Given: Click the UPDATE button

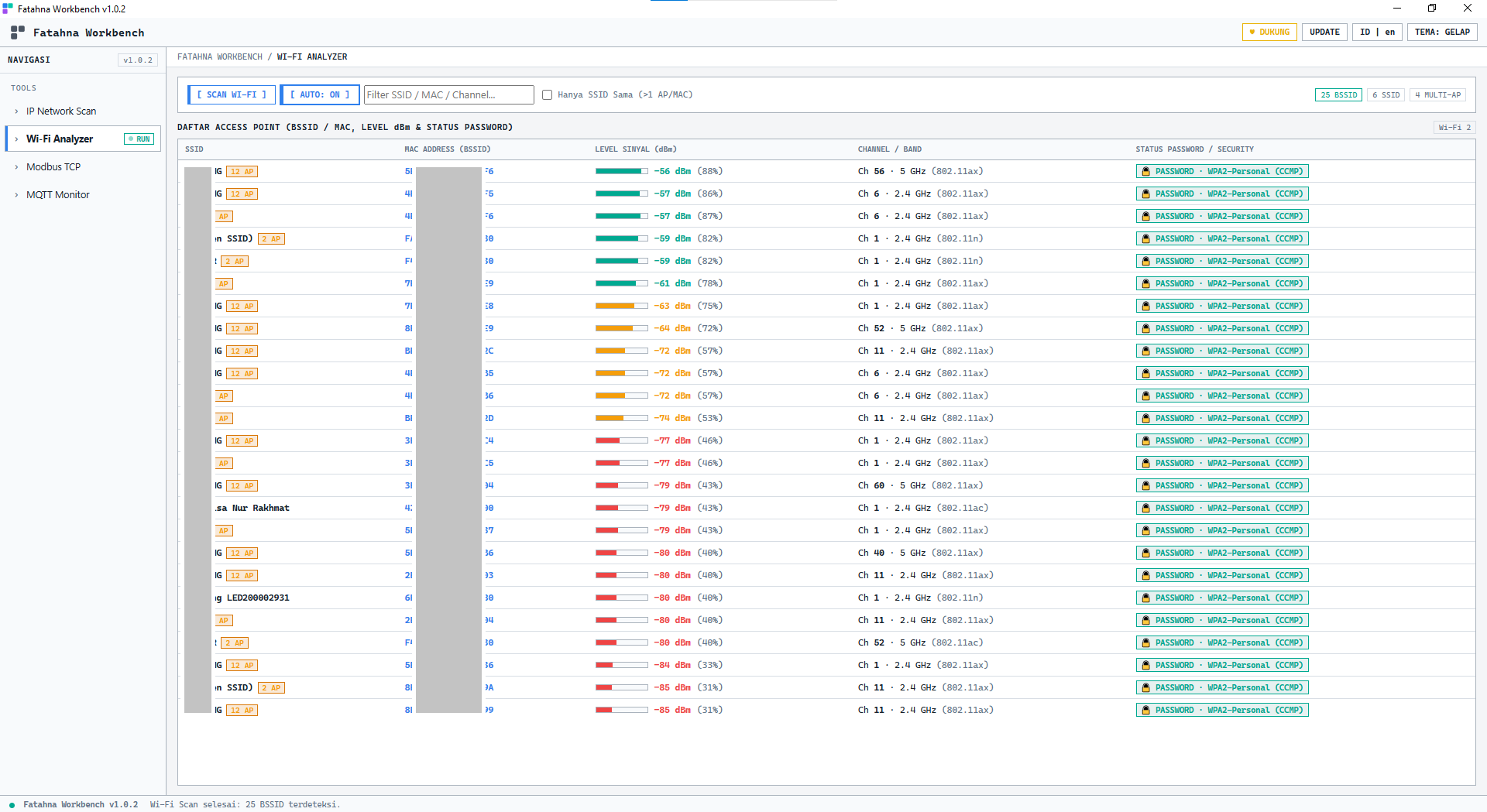Looking at the screenshot, I should [x=1324, y=33].
